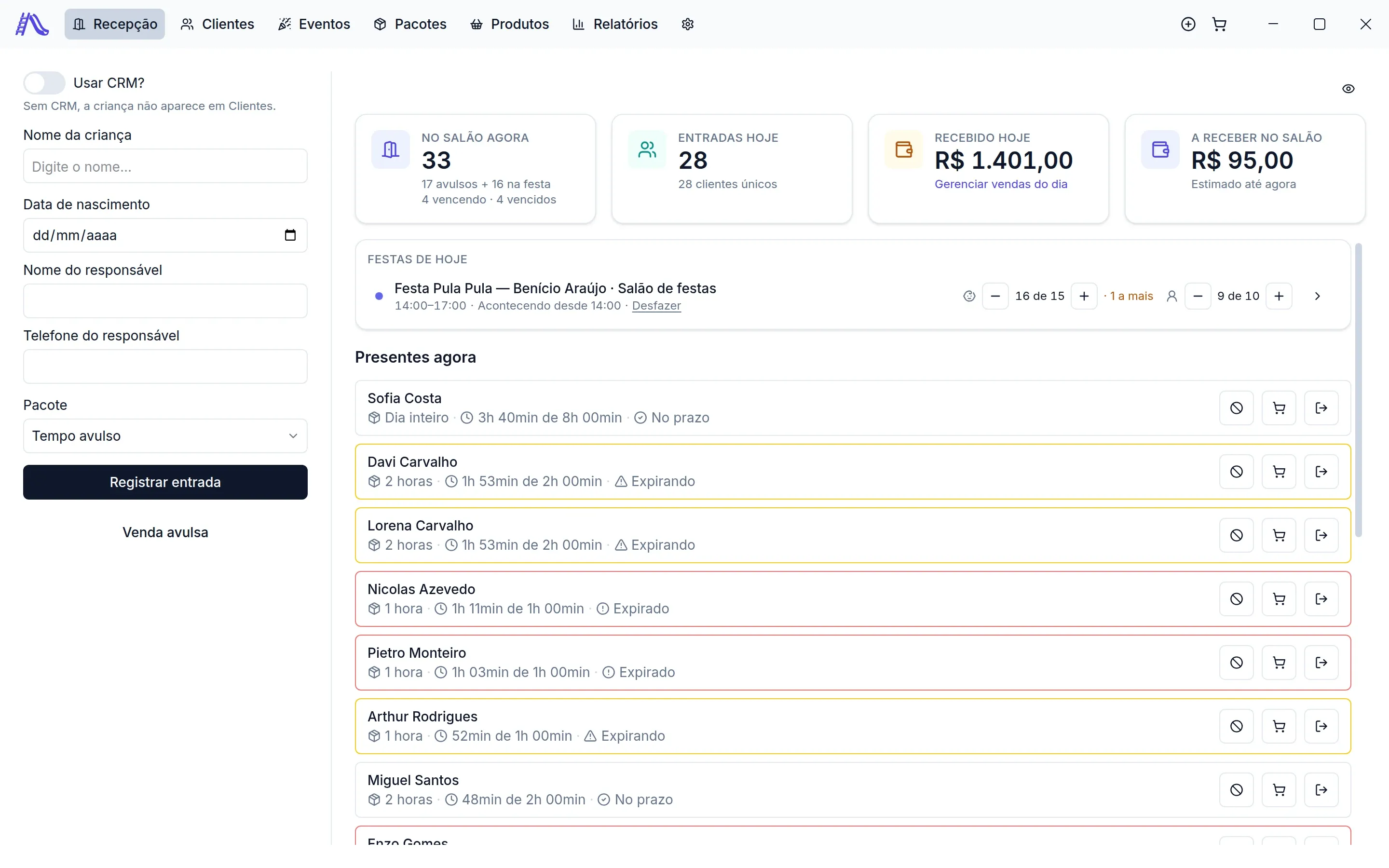Focus the Telefone do responsável field
Viewport: 1389px width, 868px height.
pyautogui.click(x=165, y=367)
